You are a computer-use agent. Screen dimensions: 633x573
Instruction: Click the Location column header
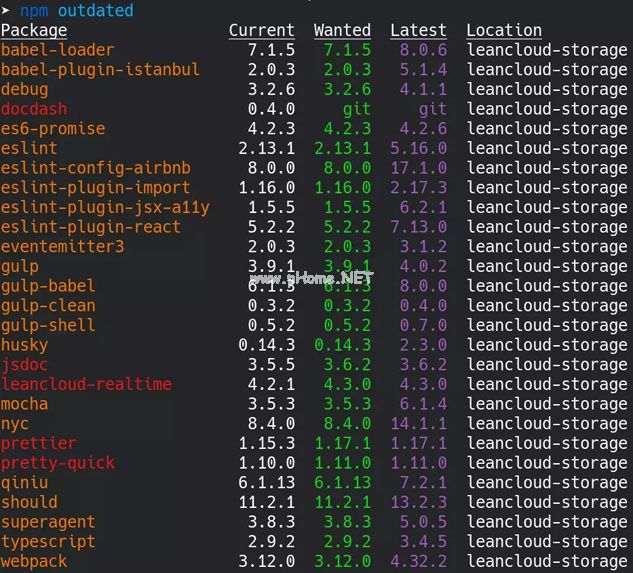[504, 30]
